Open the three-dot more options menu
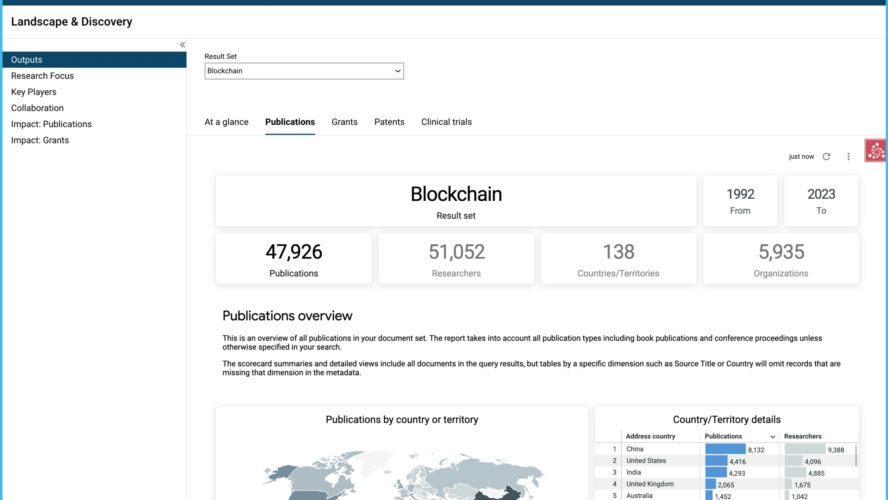 849,157
